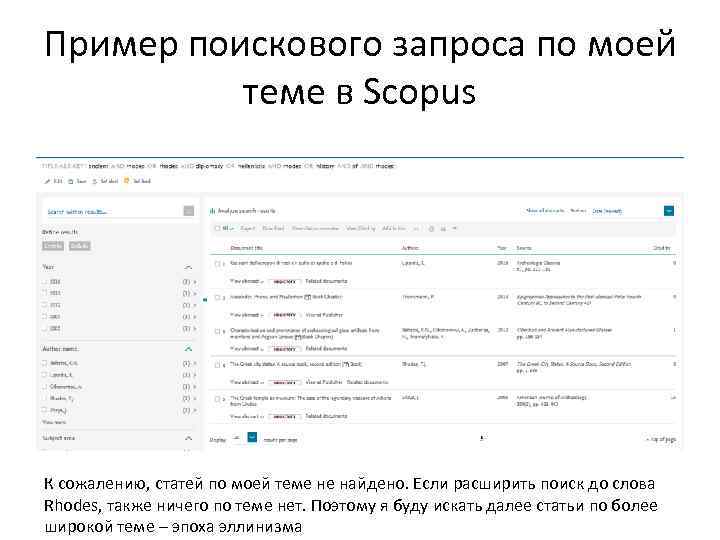Image resolution: width=720 pixels, height=540 pixels.
Task: Click Show all abstracts link
Action: [545, 211]
